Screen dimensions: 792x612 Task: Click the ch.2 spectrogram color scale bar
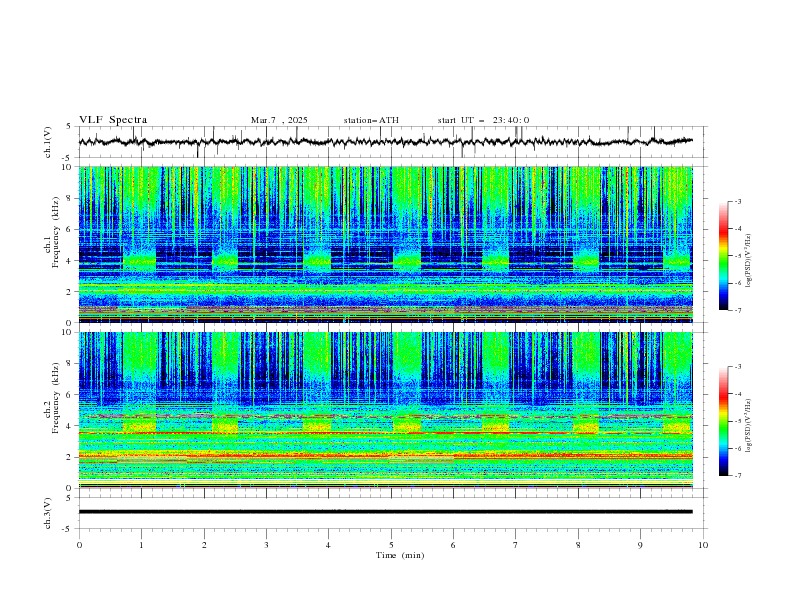(723, 421)
